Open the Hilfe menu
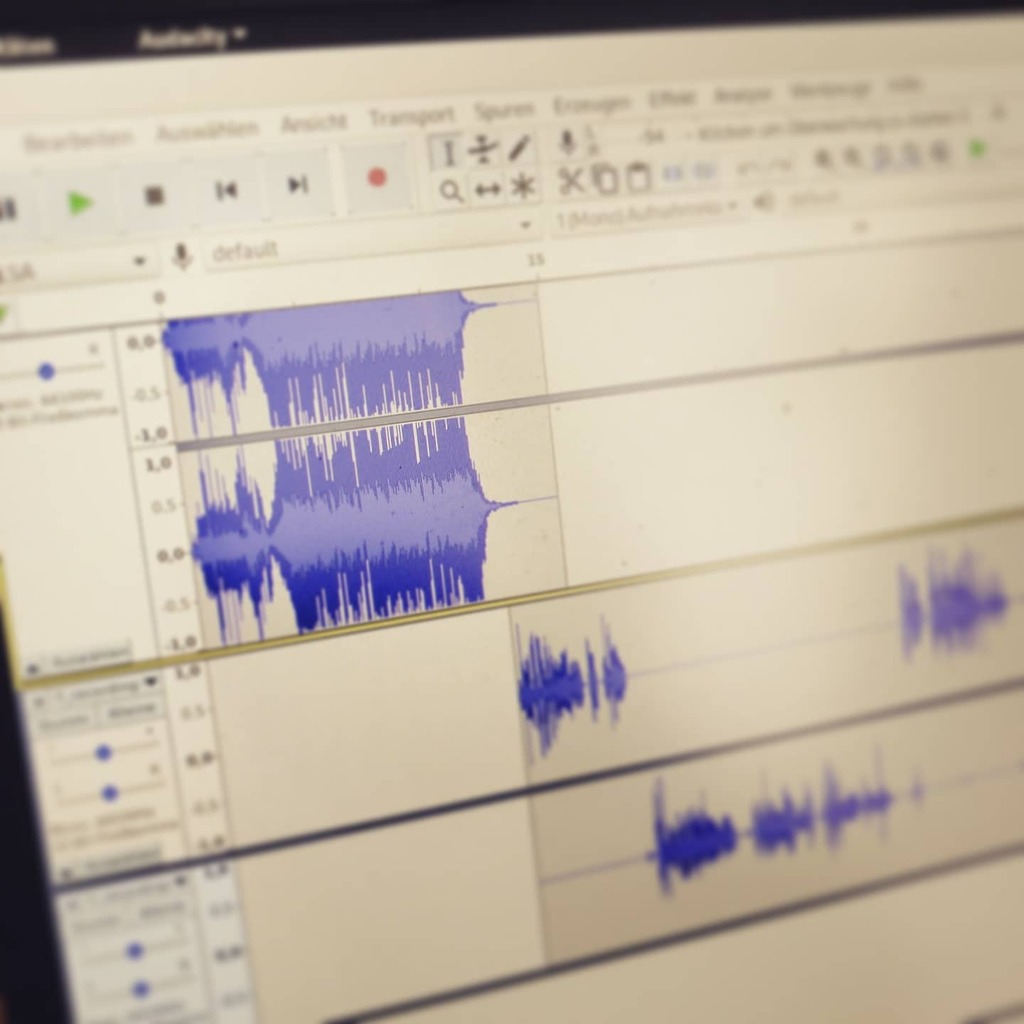 [x=904, y=84]
